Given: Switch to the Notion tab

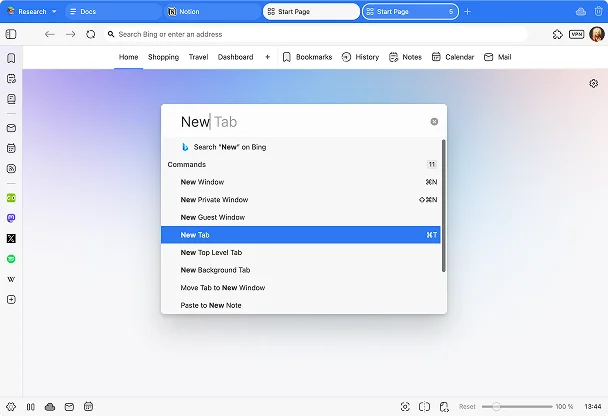Looking at the screenshot, I should point(210,12).
